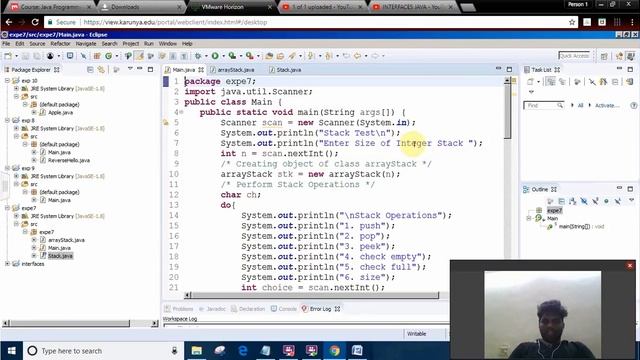The height and width of the screenshot is (360, 640).
Task: Toggle Hide Local Types in Outline view
Action: 618,201
